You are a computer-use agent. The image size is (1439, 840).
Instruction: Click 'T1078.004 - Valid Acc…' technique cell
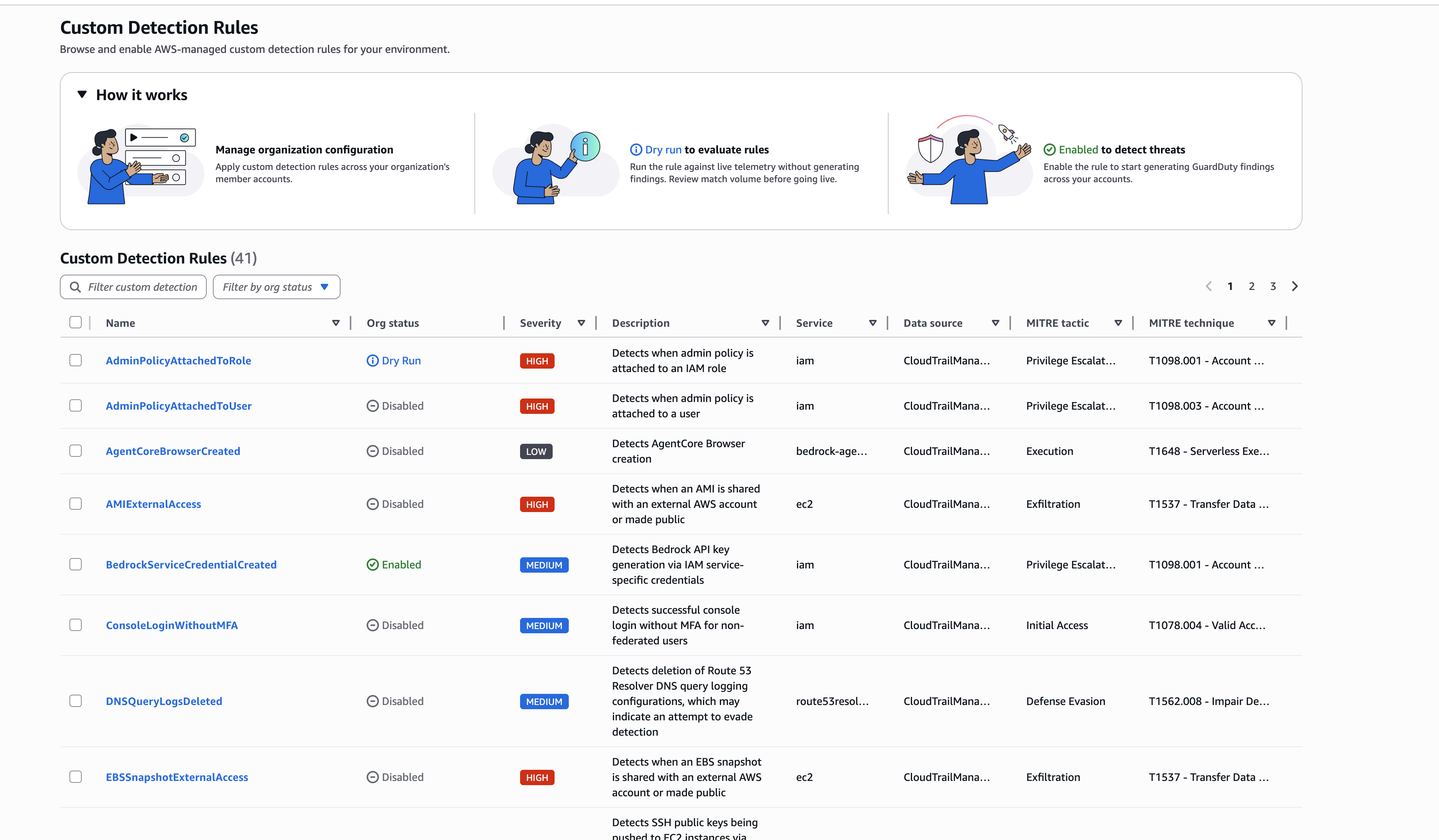1207,625
